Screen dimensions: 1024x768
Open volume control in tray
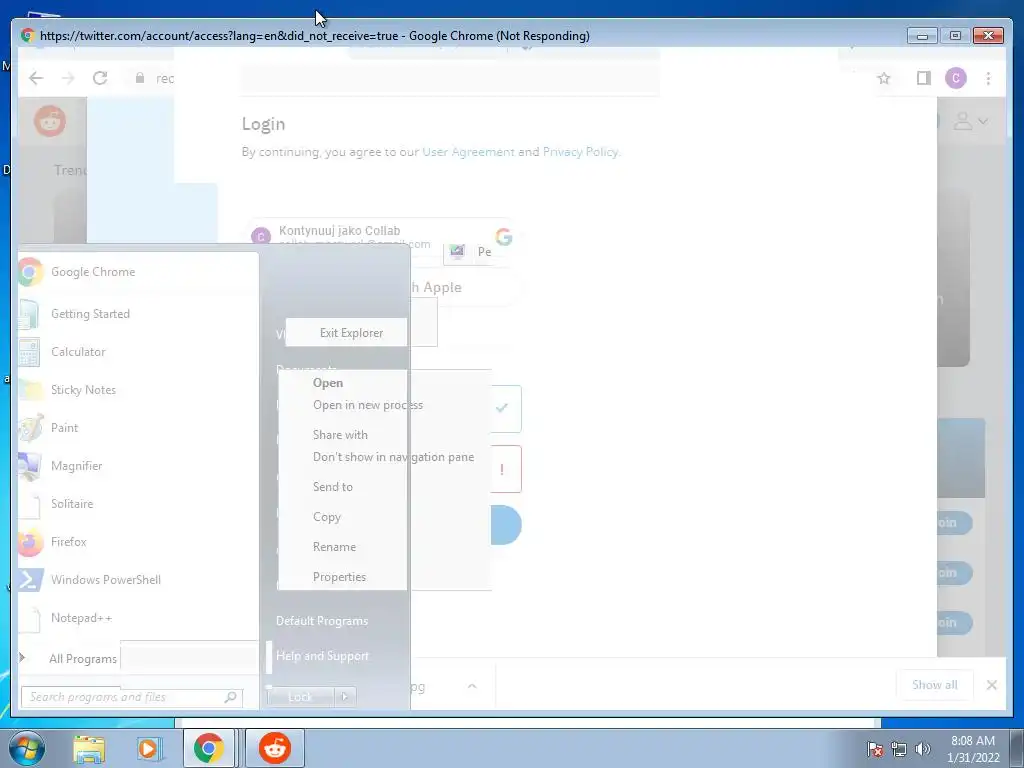[922, 749]
